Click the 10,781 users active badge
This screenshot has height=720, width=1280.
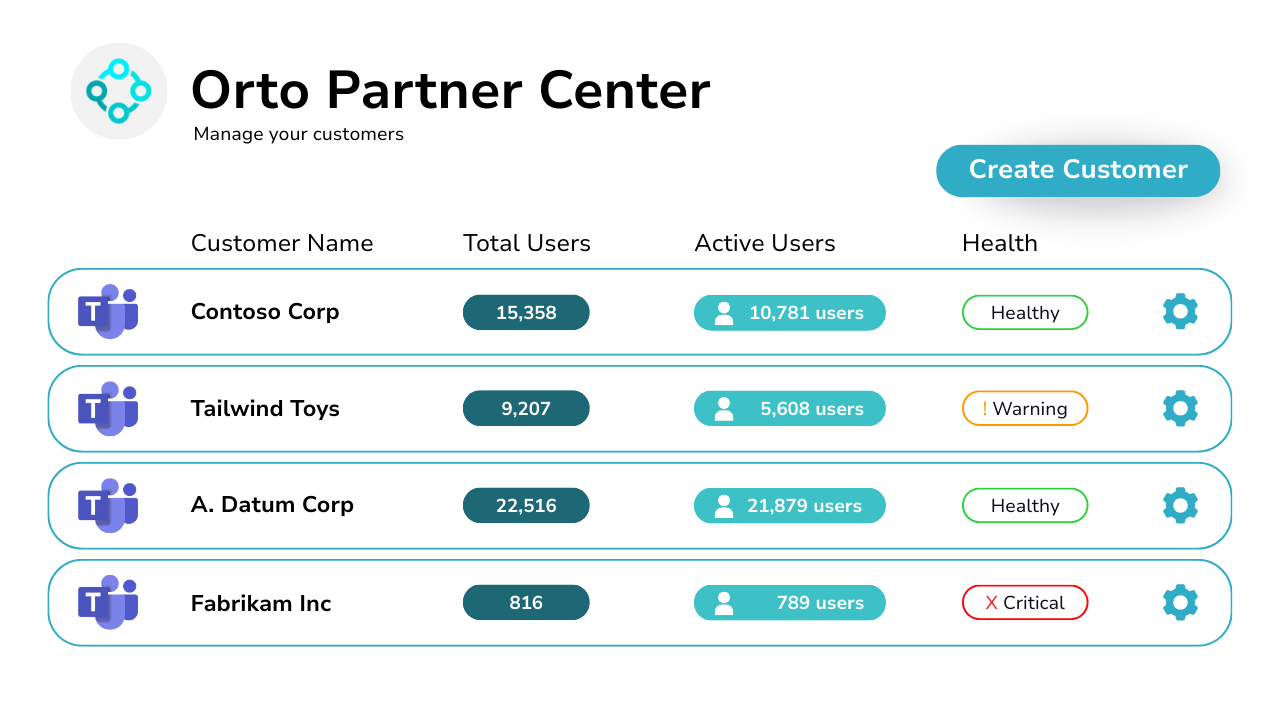click(790, 313)
